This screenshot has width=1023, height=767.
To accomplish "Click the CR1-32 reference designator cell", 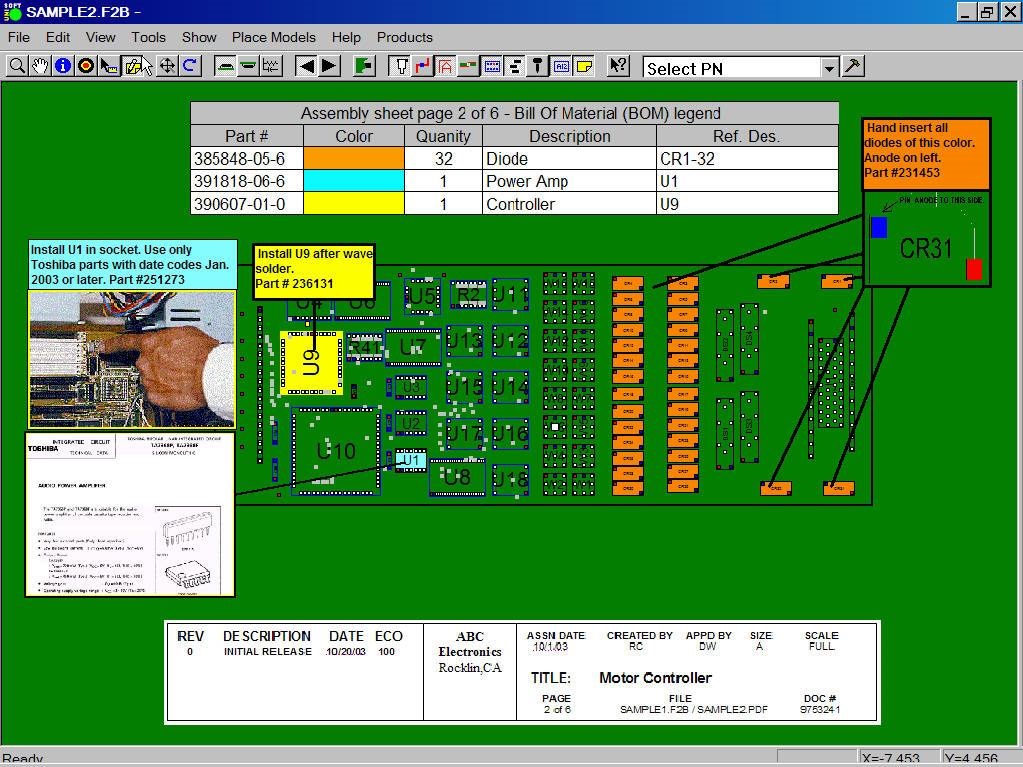I will pyautogui.click(x=747, y=158).
